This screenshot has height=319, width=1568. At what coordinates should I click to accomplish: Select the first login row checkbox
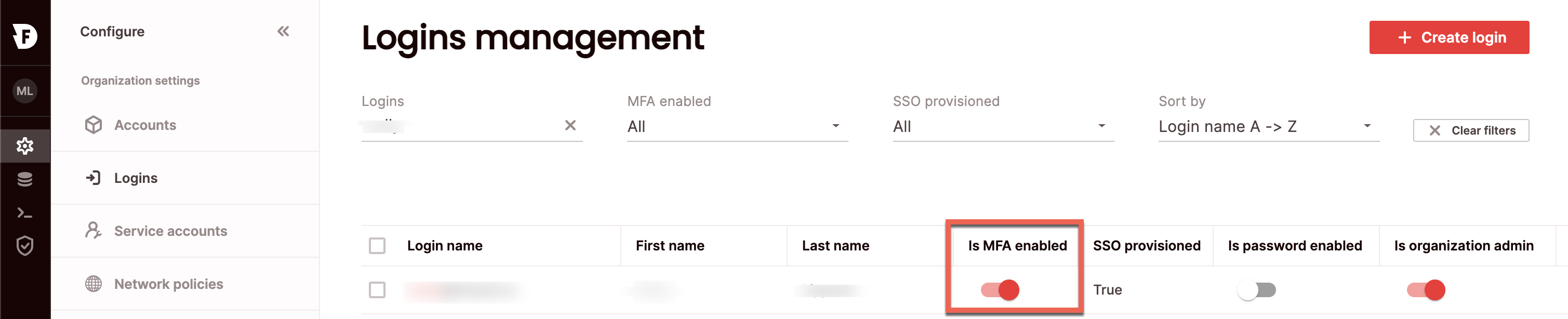coord(377,290)
